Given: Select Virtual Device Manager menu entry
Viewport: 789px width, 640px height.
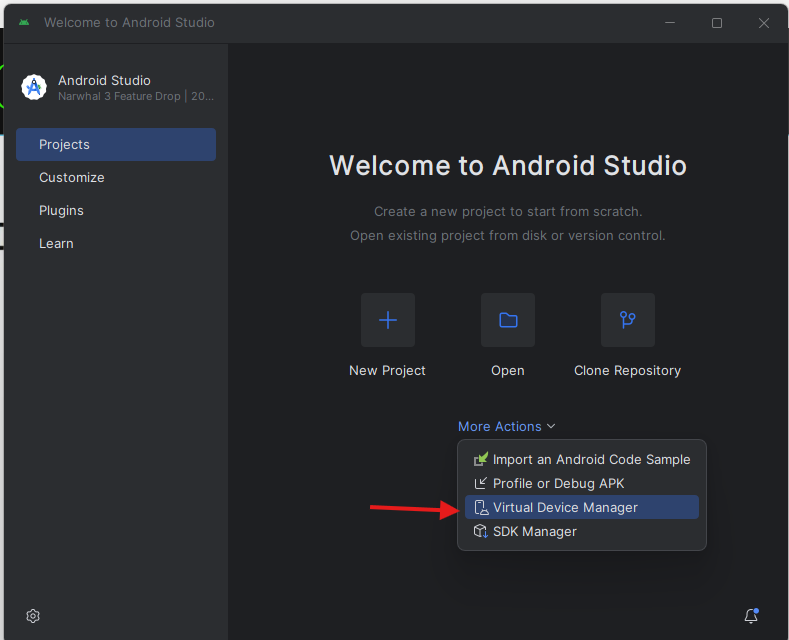Looking at the screenshot, I should click(x=565, y=508).
